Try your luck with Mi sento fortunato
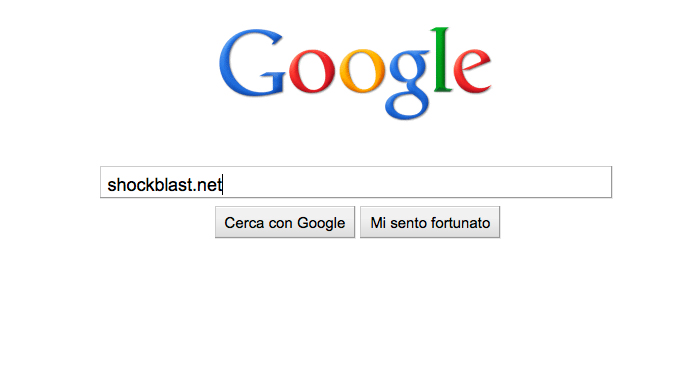 click(x=430, y=222)
